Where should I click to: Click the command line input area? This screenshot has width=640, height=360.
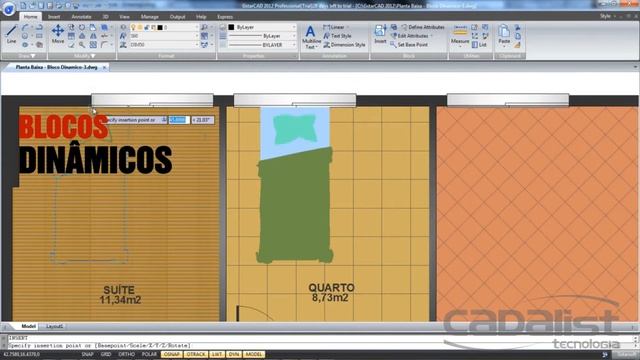(x=320, y=346)
